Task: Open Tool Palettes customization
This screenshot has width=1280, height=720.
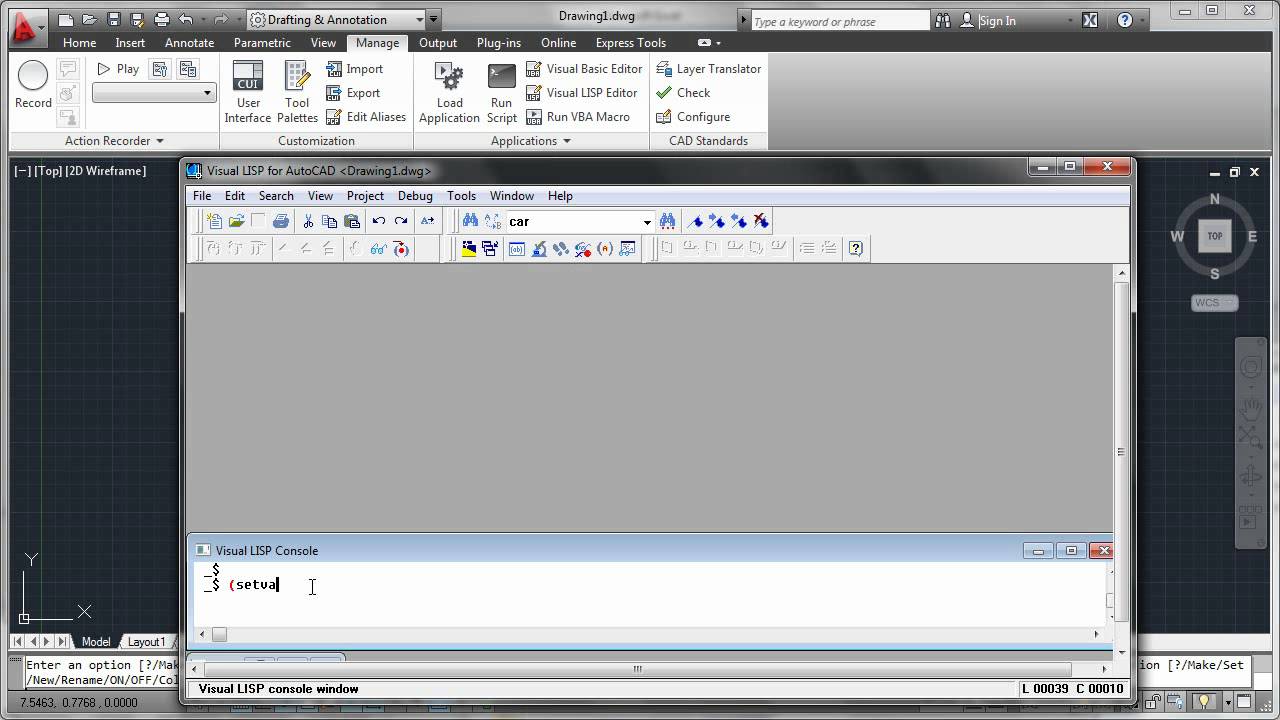Action: pyautogui.click(x=297, y=93)
